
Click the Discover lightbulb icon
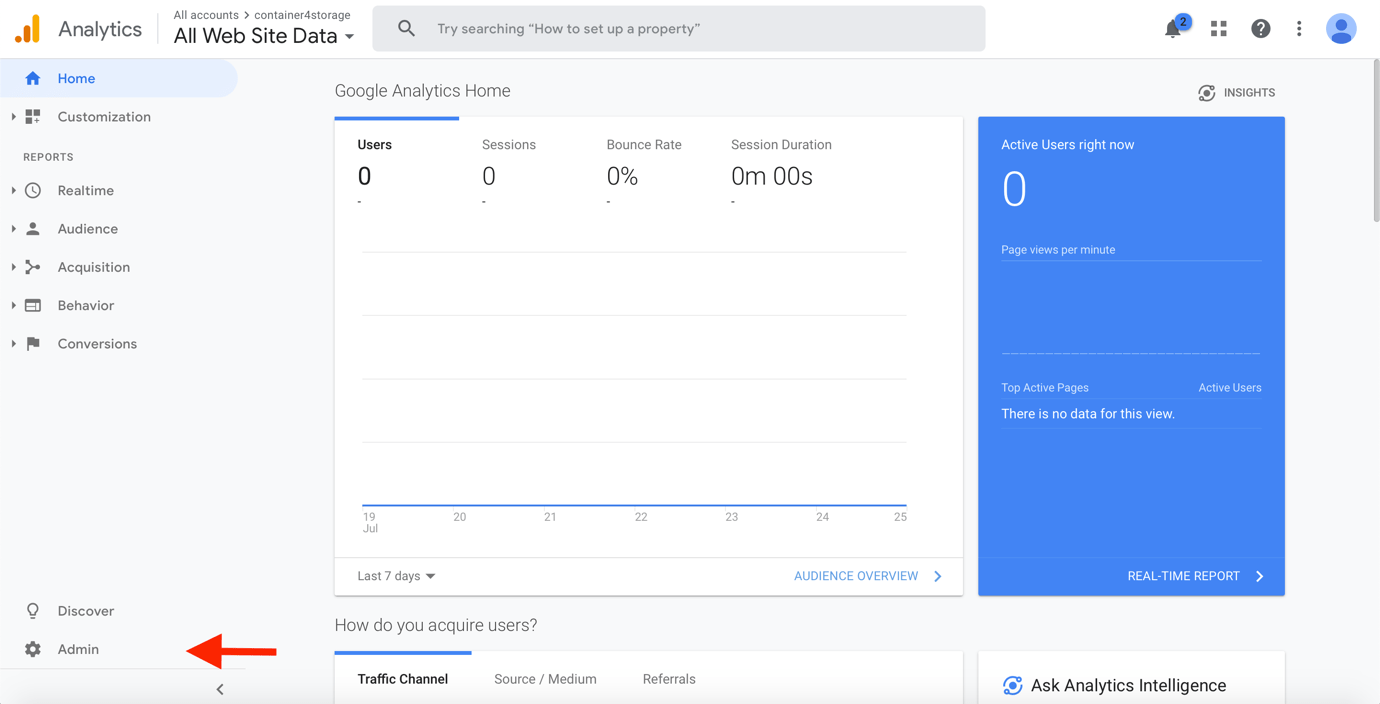click(33, 611)
